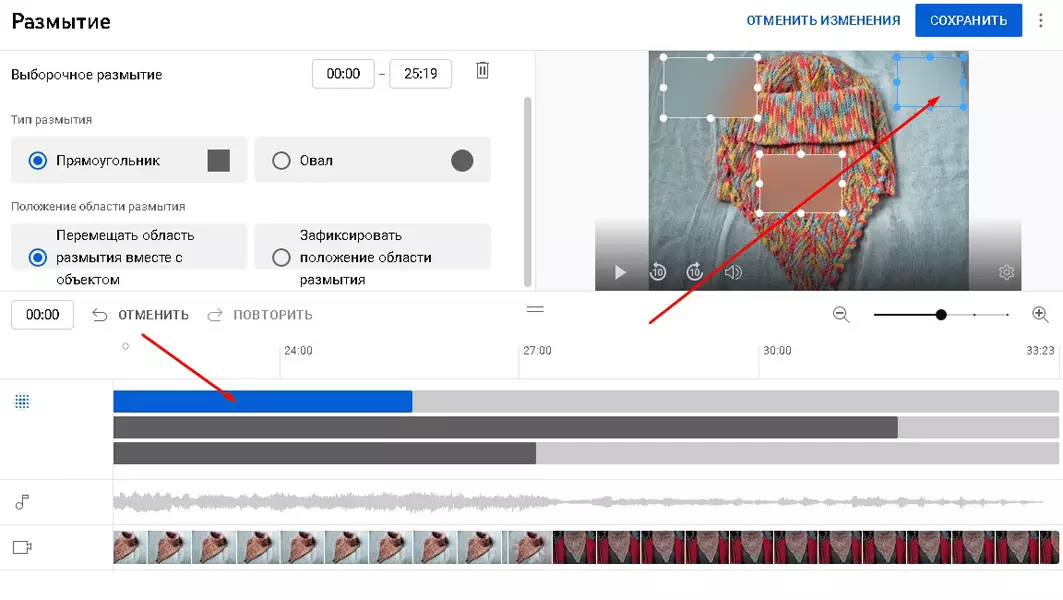Image resolution: width=1063 pixels, height=600 pixels.
Task: Open the three-dot more options menu
Action: click(1041, 20)
